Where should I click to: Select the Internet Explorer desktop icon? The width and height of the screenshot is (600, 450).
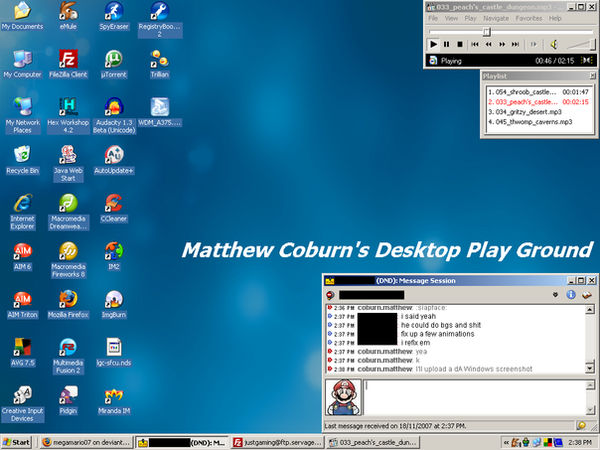pyautogui.click(x=23, y=211)
